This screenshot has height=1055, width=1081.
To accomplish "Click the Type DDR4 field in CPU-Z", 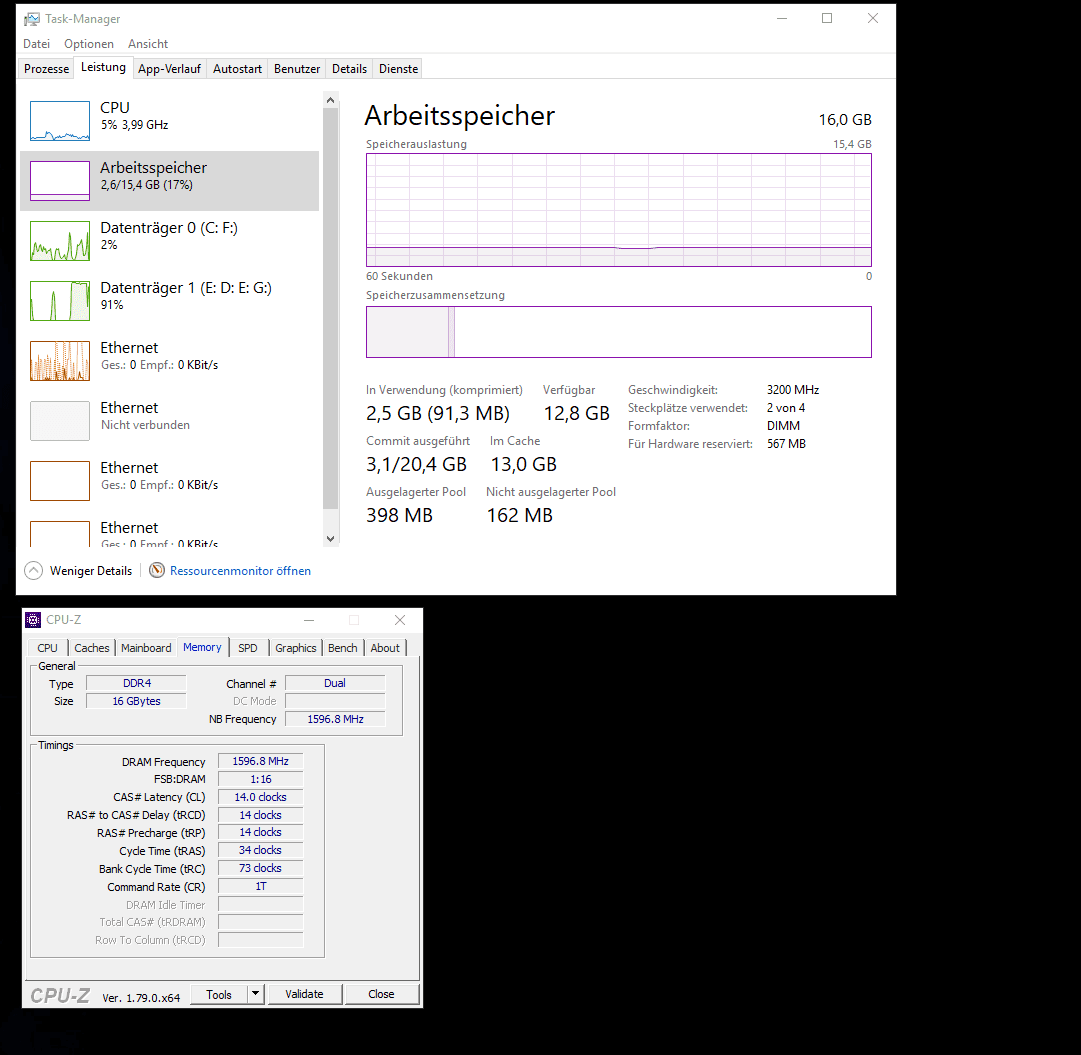I will click(137, 683).
